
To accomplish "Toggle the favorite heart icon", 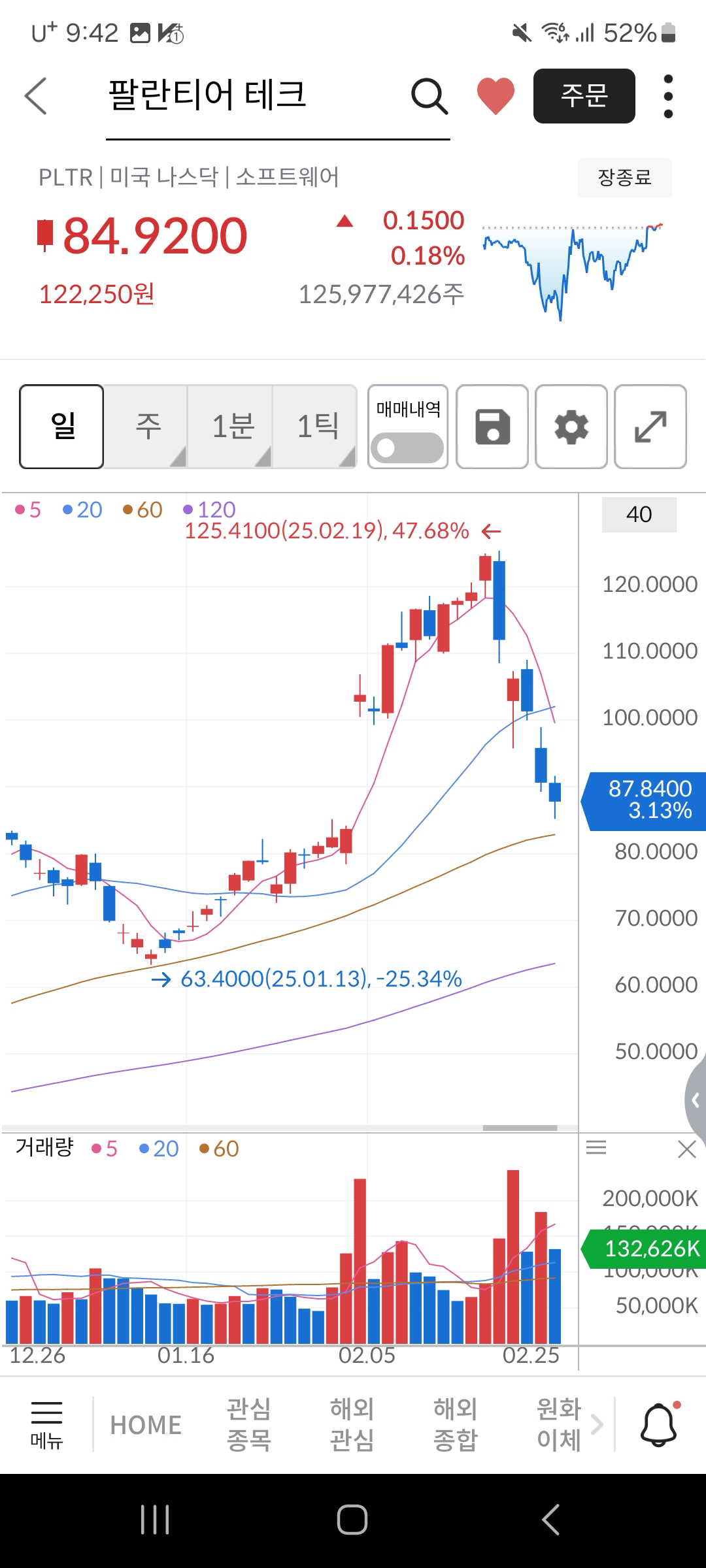I will [496, 96].
